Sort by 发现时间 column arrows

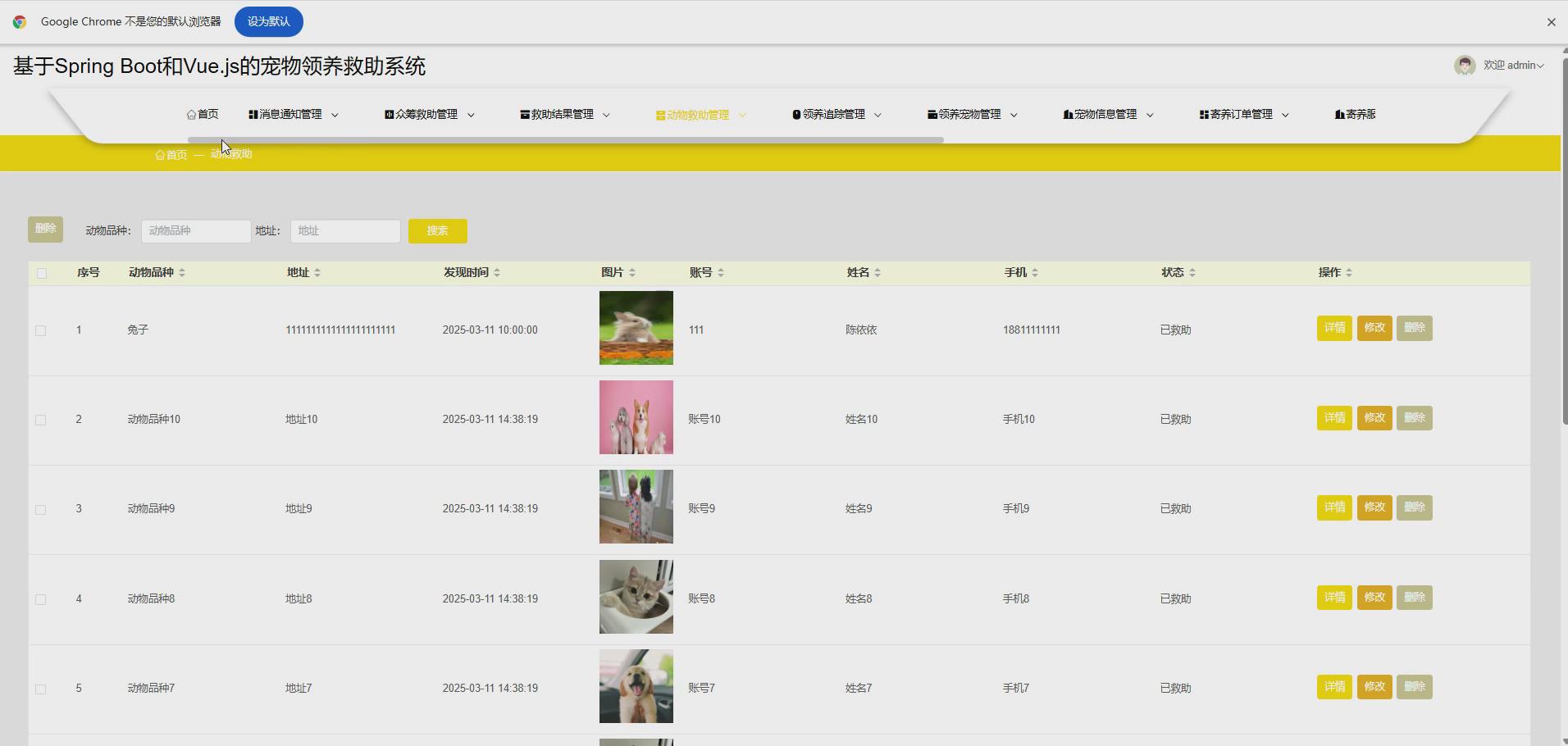[x=497, y=273]
